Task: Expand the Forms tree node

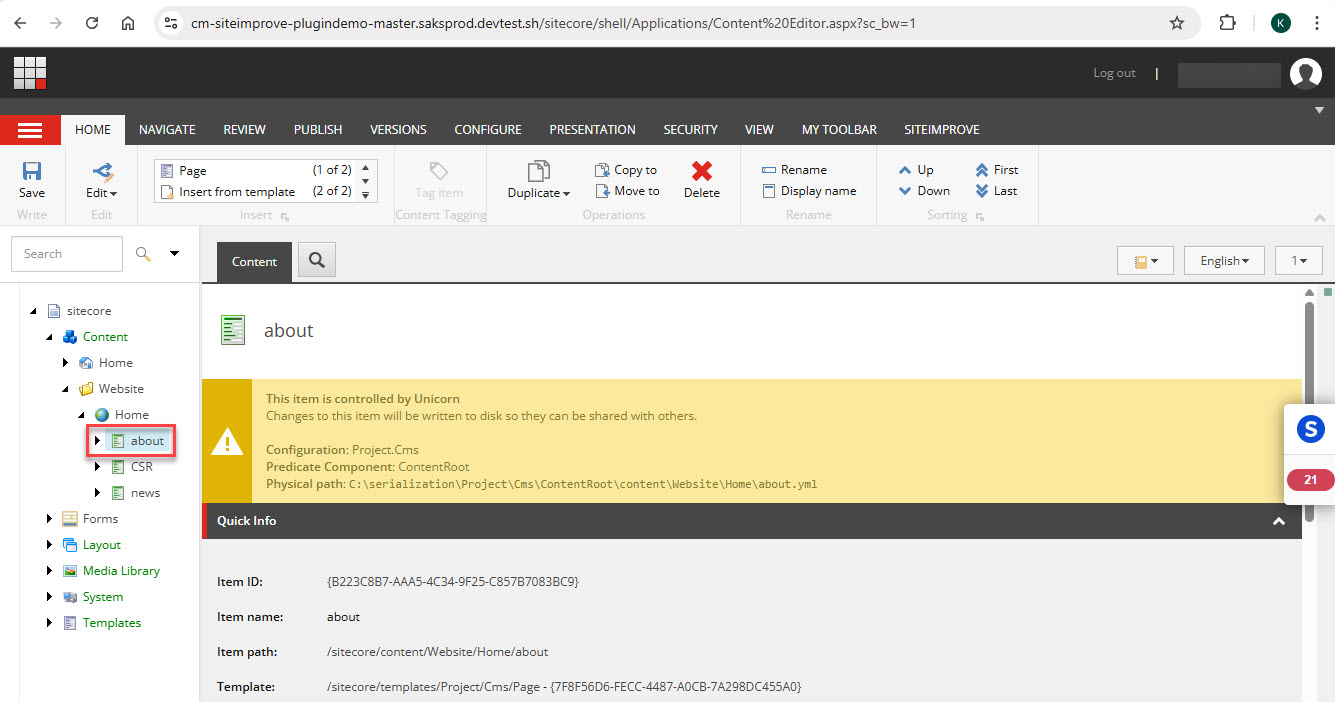Action: click(49, 518)
